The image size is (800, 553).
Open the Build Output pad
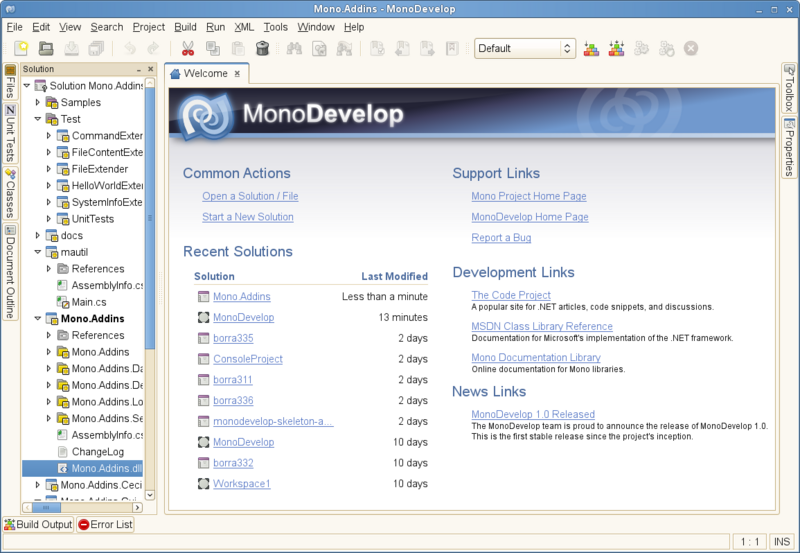pos(38,524)
